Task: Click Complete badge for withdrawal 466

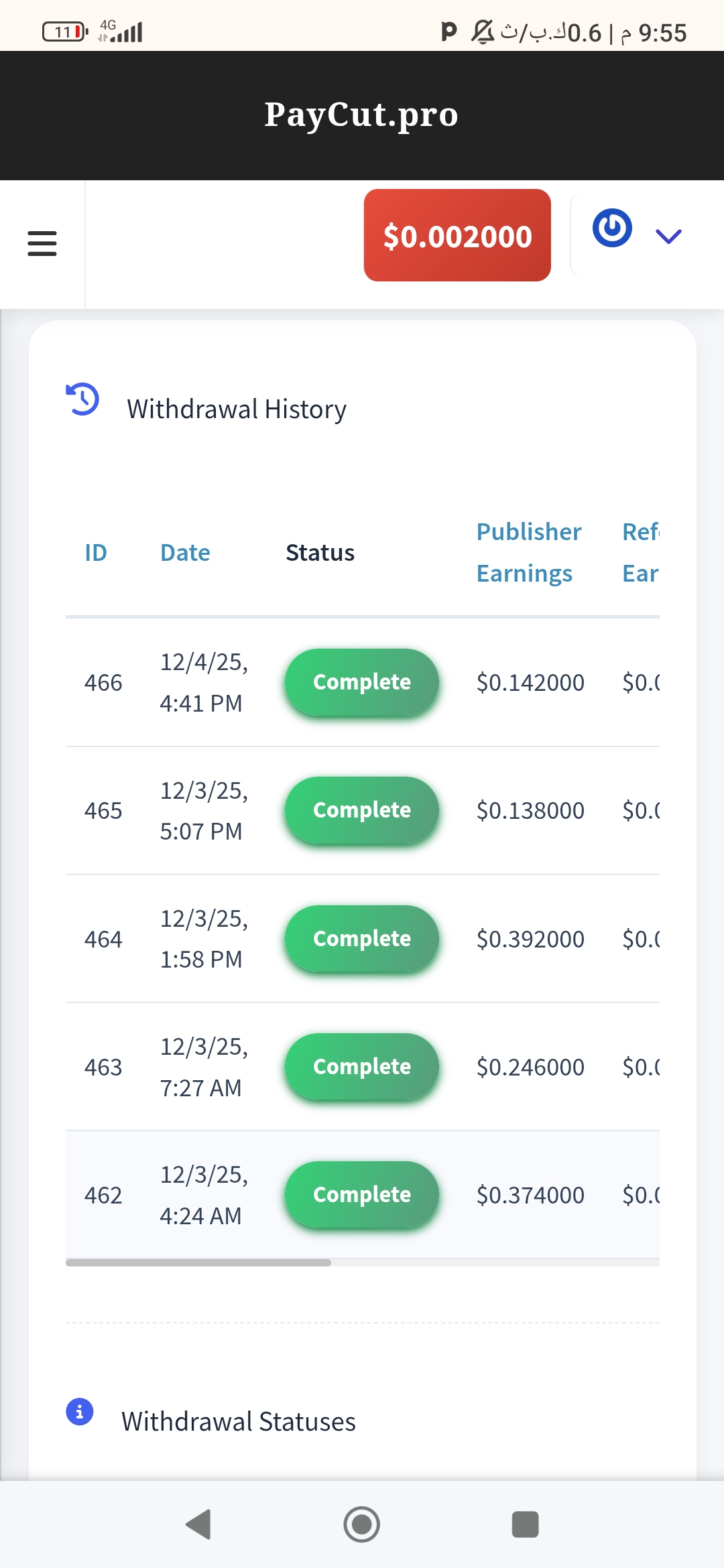Action: [362, 682]
